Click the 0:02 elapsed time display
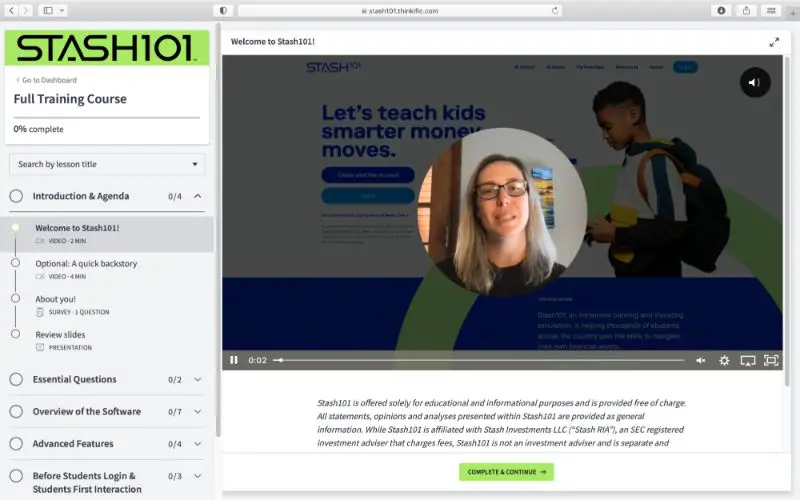Viewport: 800px width, 500px height. tap(258, 360)
